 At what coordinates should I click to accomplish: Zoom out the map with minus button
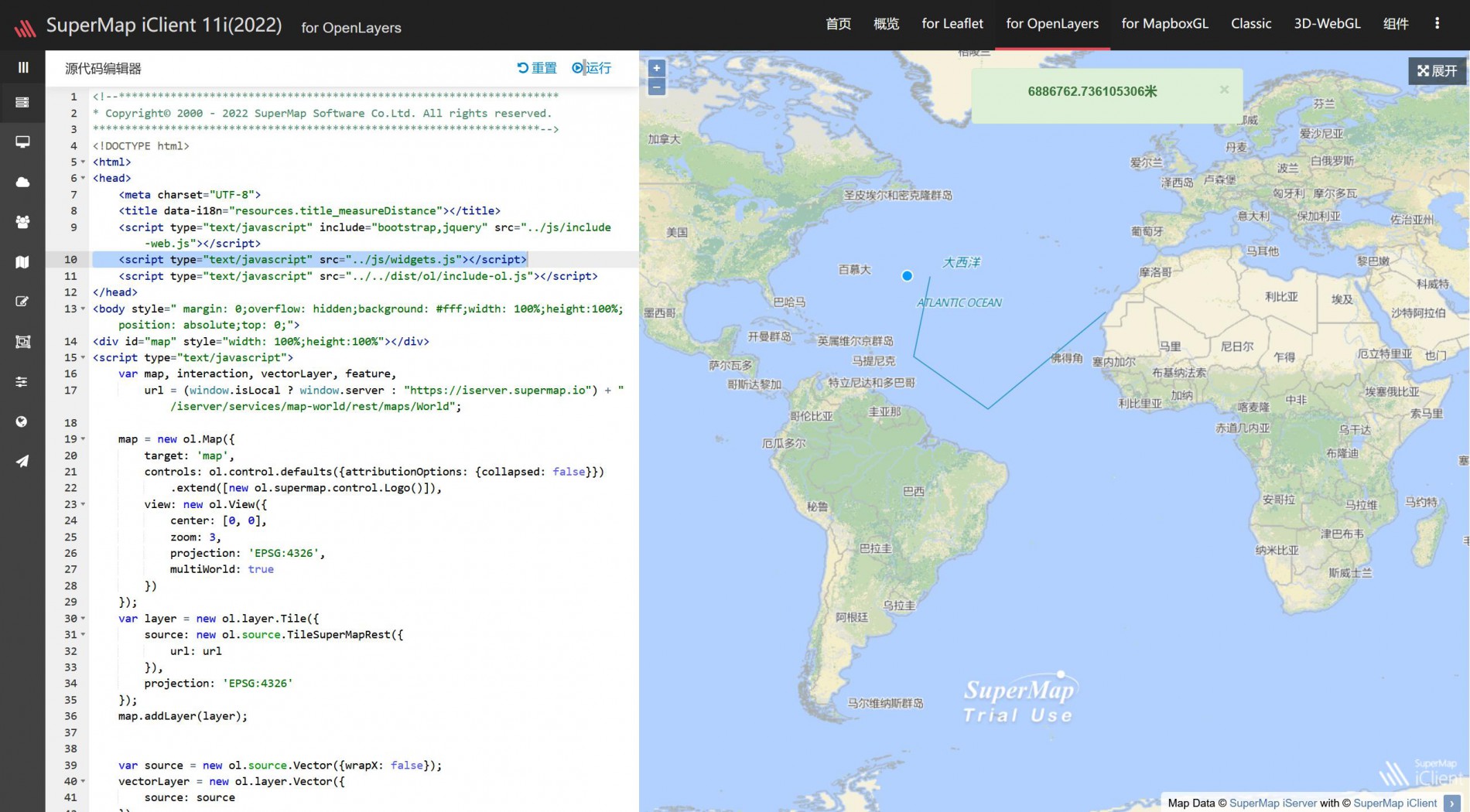pyautogui.click(x=656, y=87)
